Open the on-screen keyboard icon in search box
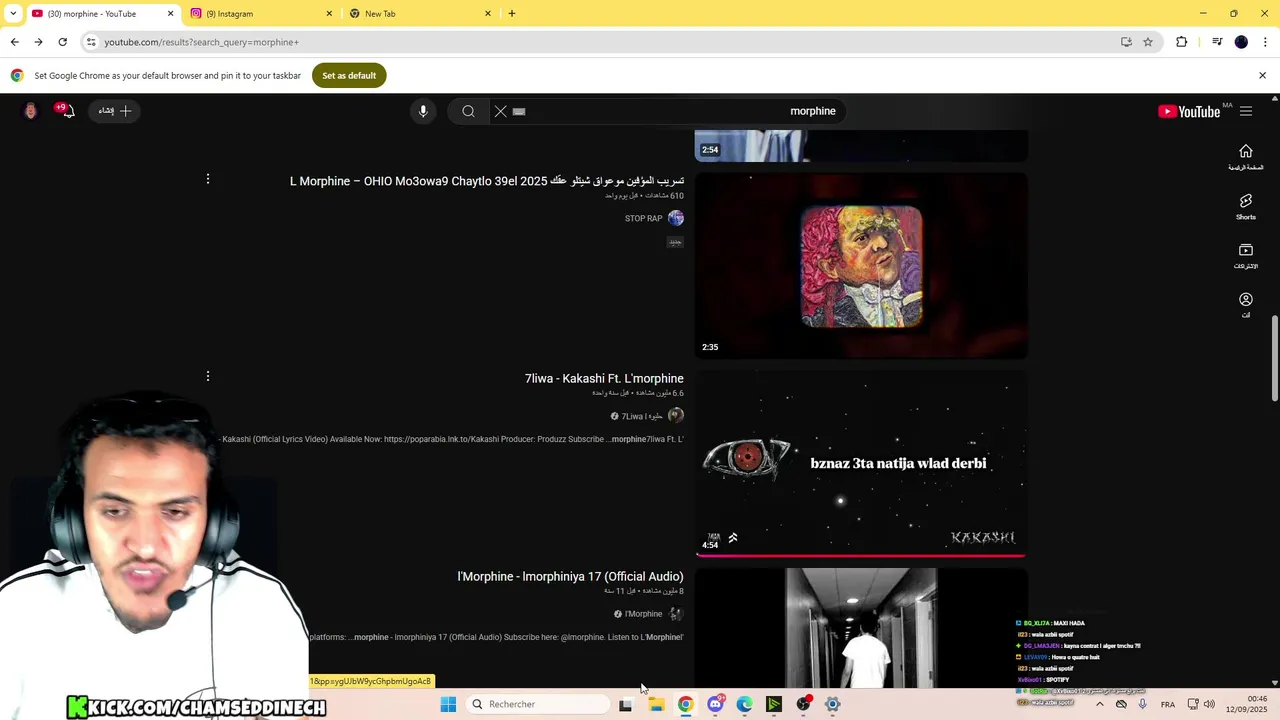Image resolution: width=1280 pixels, height=720 pixels. point(519,111)
